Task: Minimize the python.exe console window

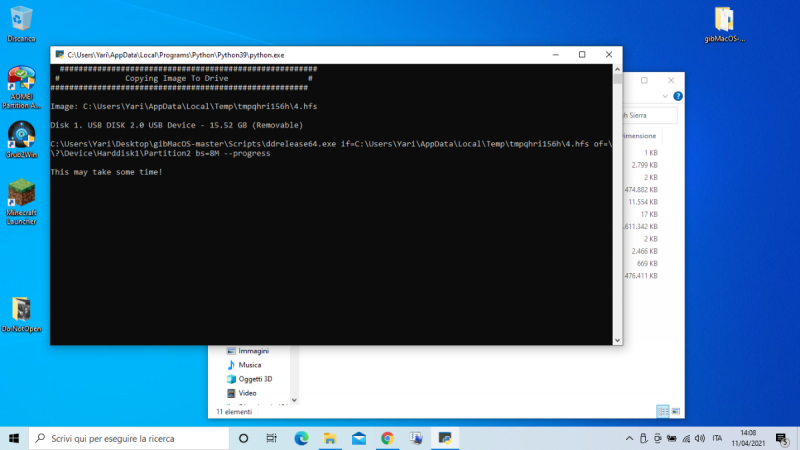Action: point(556,55)
